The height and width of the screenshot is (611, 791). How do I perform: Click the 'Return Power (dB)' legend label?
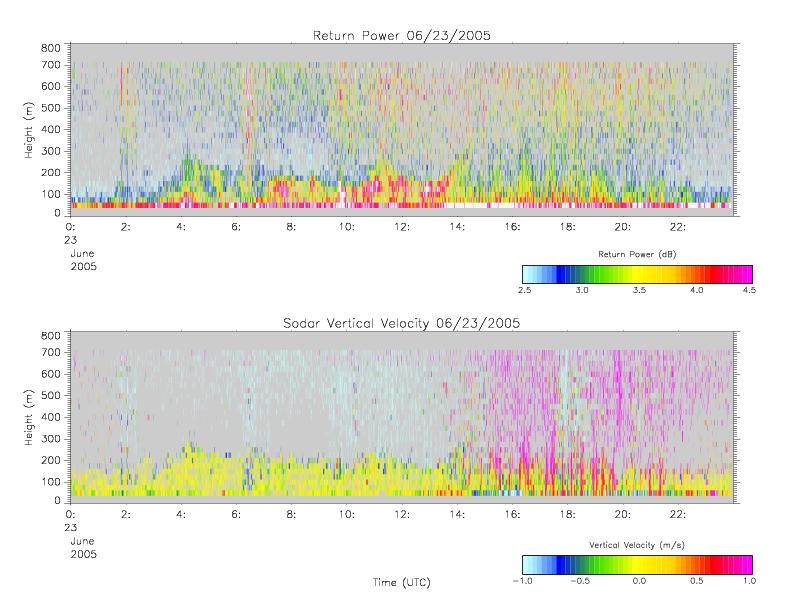coord(637,254)
